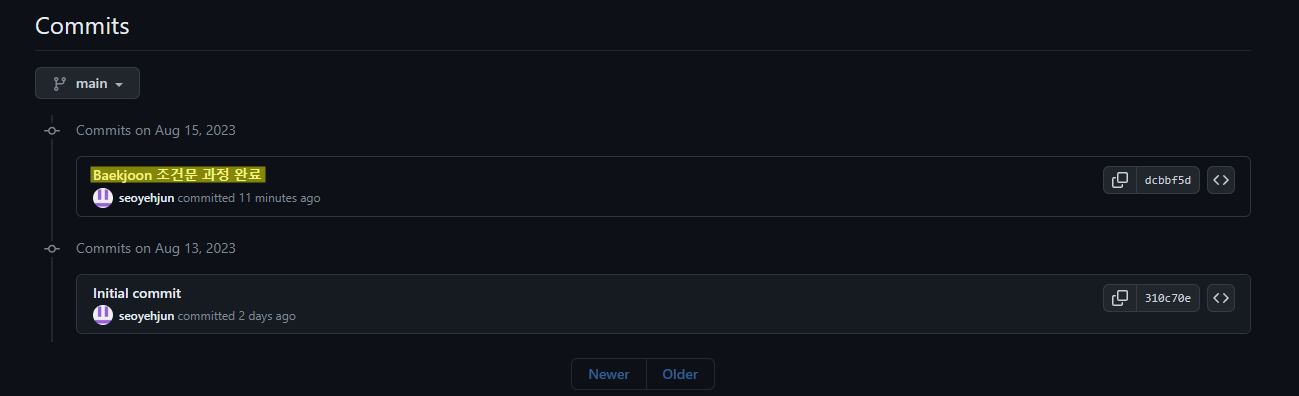Open seoyehjun author link on Baekjoon commit
1299x396 pixels.
coord(146,198)
